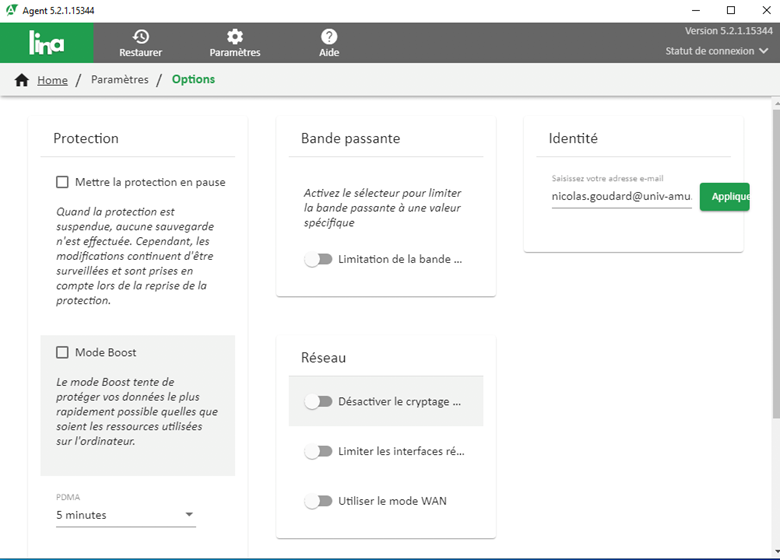This screenshot has height=560, width=780.
Task: Click the Home house icon in breadcrumb
Action: click(x=22, y=80)
